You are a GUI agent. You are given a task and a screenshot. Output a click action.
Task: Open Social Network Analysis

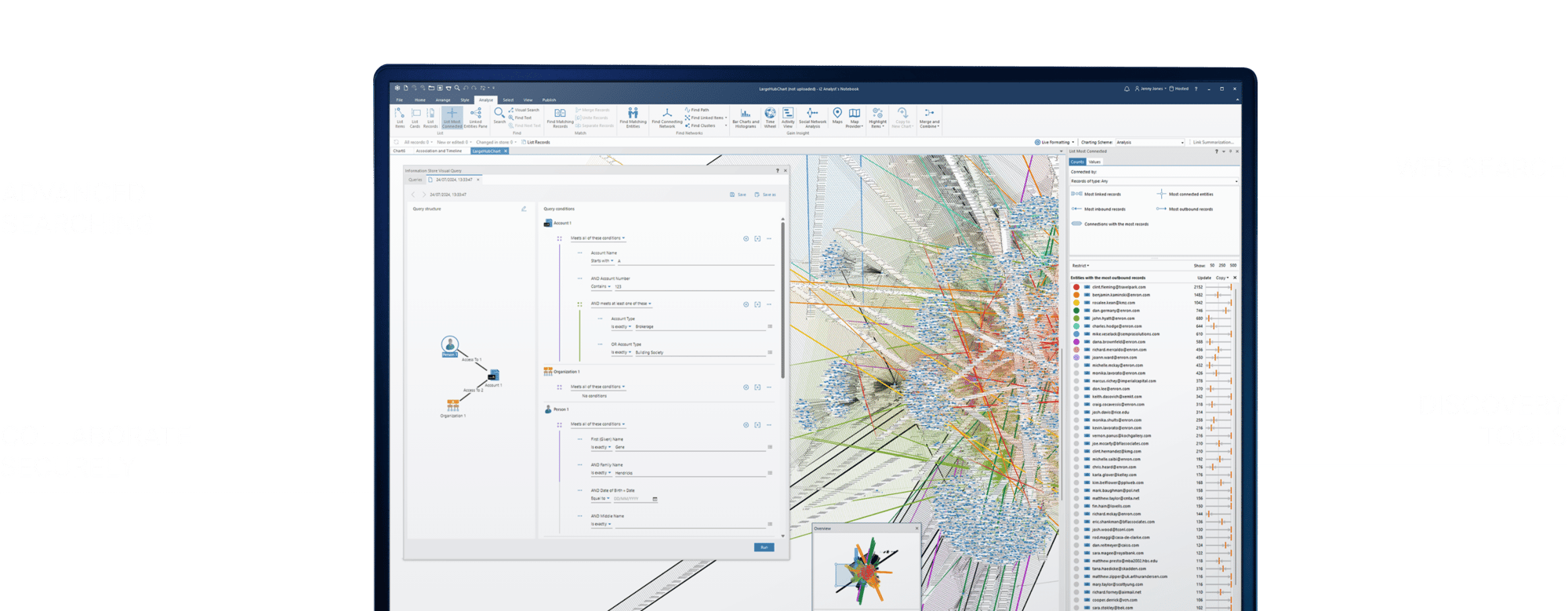(812, 118)
